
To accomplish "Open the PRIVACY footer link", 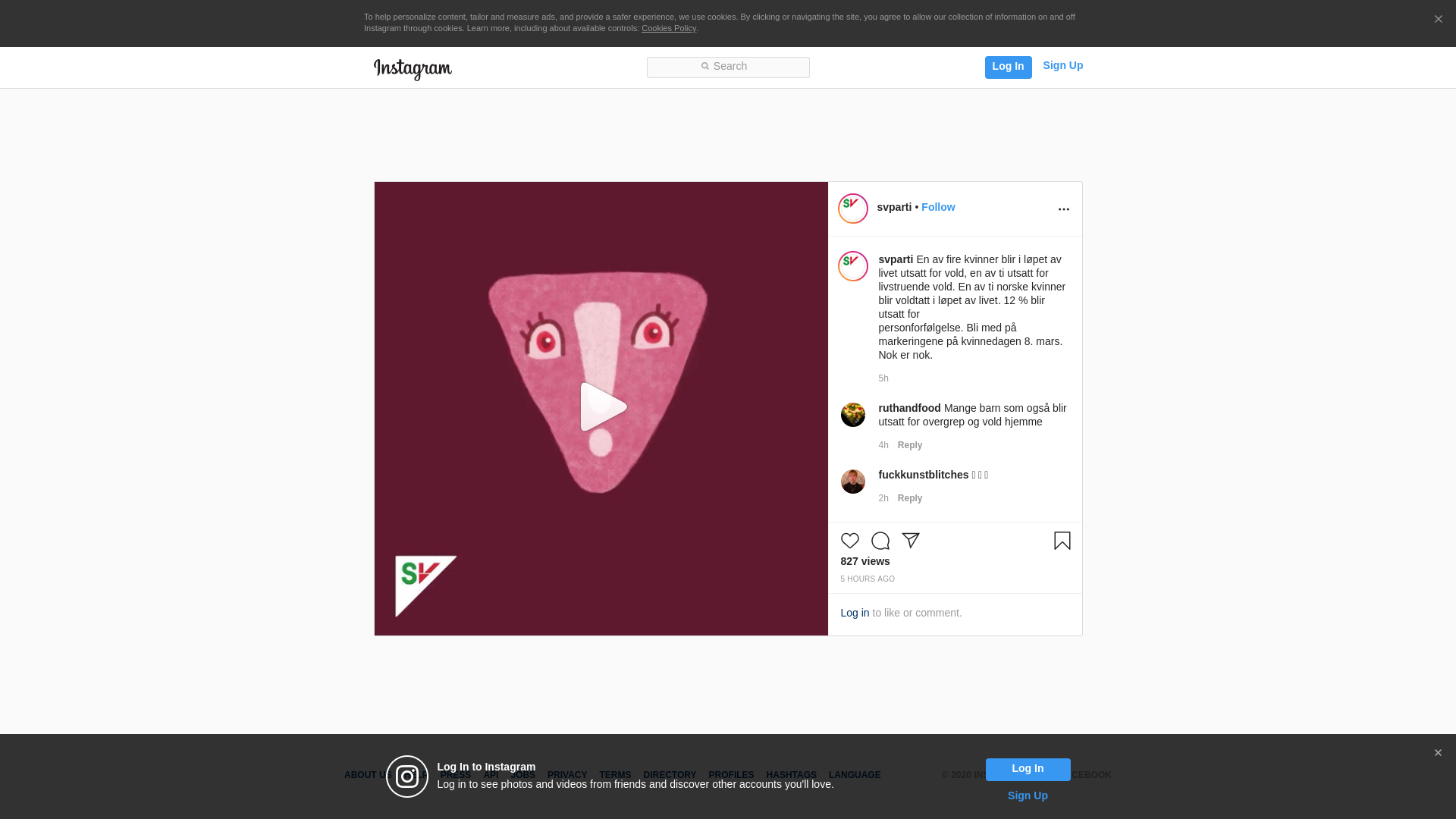I will click(567, 775).
